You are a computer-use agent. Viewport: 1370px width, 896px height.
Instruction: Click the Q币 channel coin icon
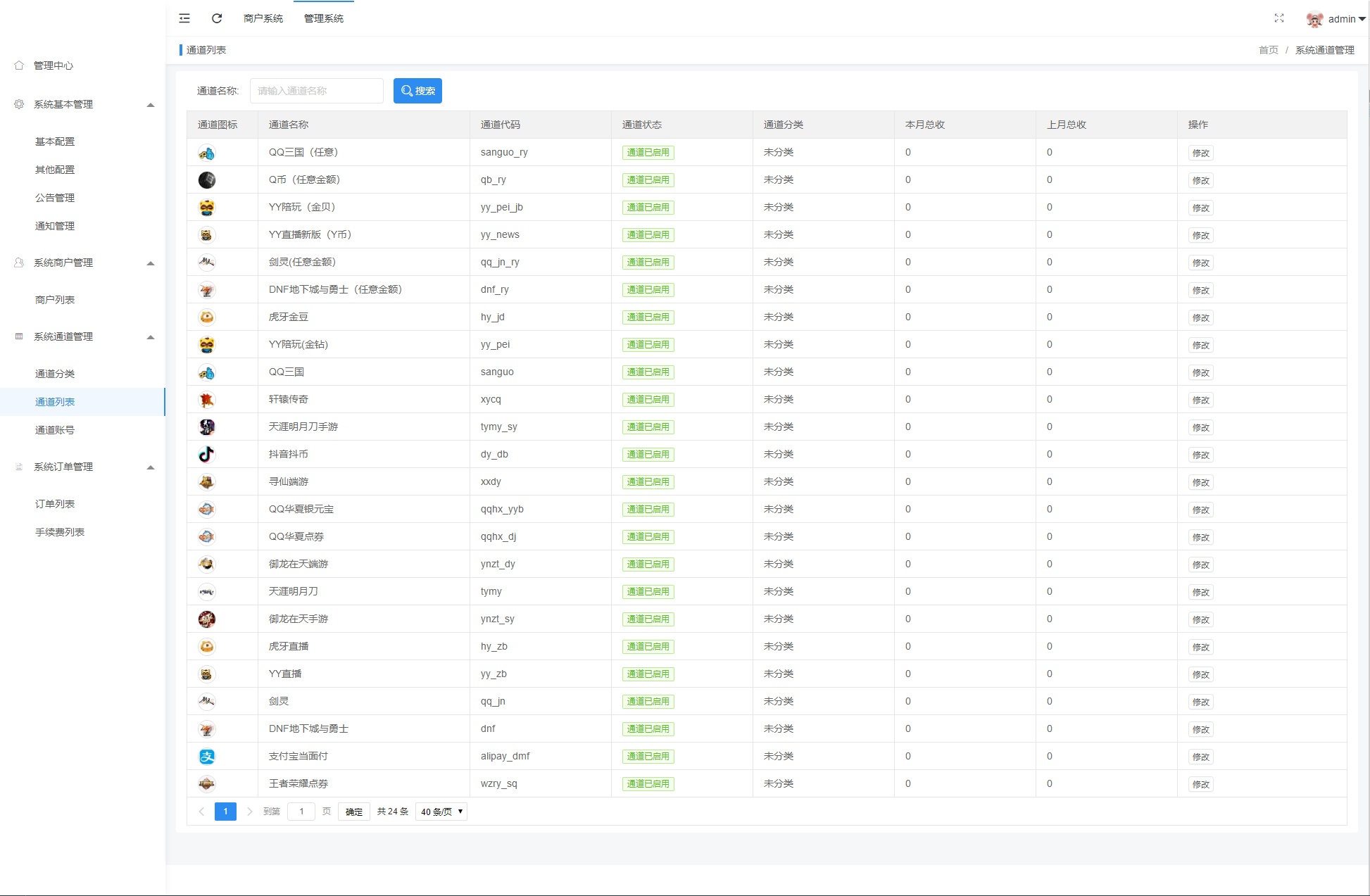coord(206,180)
